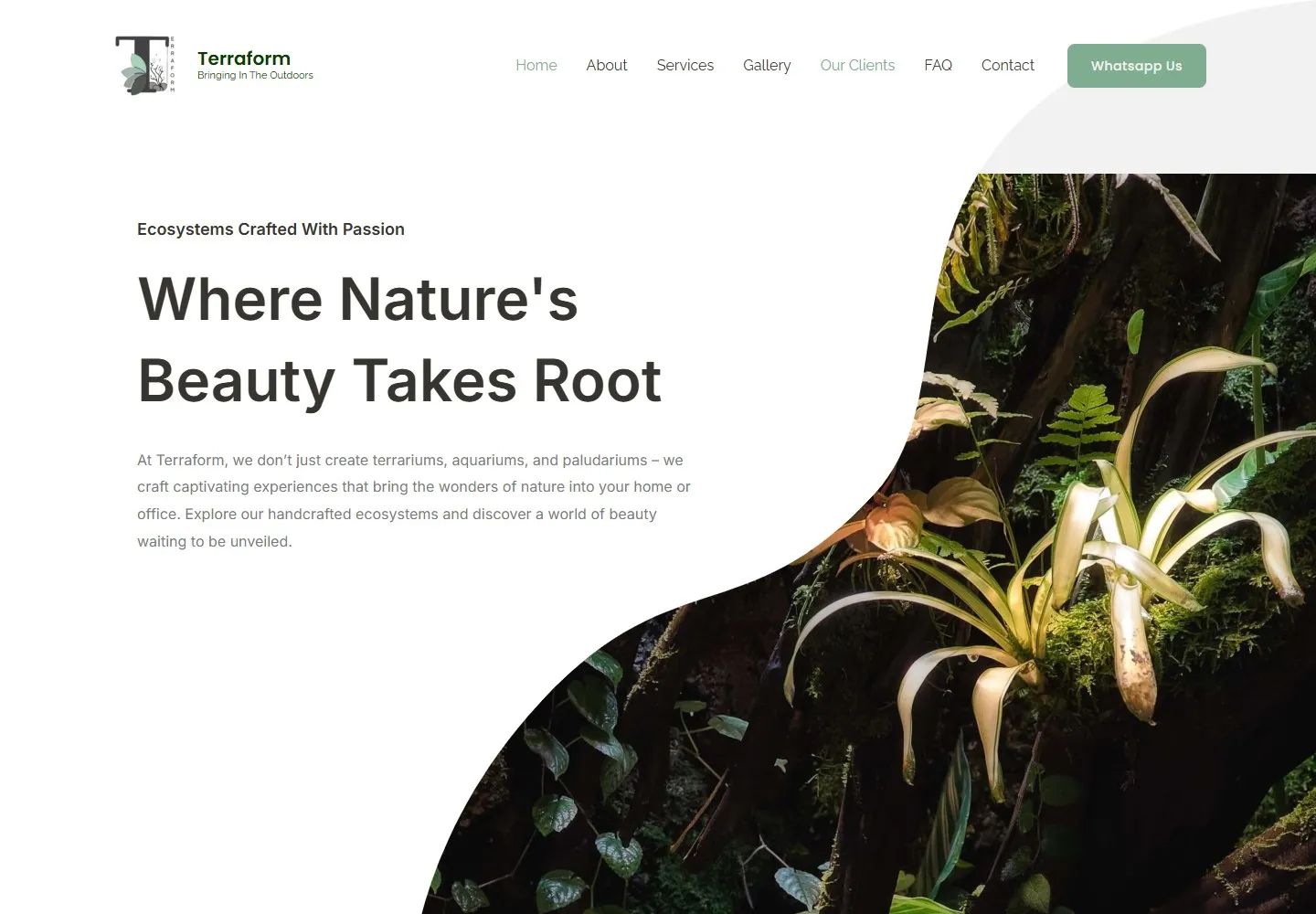Screen dimensions: 1316x914
Task: Click the paragraph starting 'At Terraform'
Action: (414, 501)
